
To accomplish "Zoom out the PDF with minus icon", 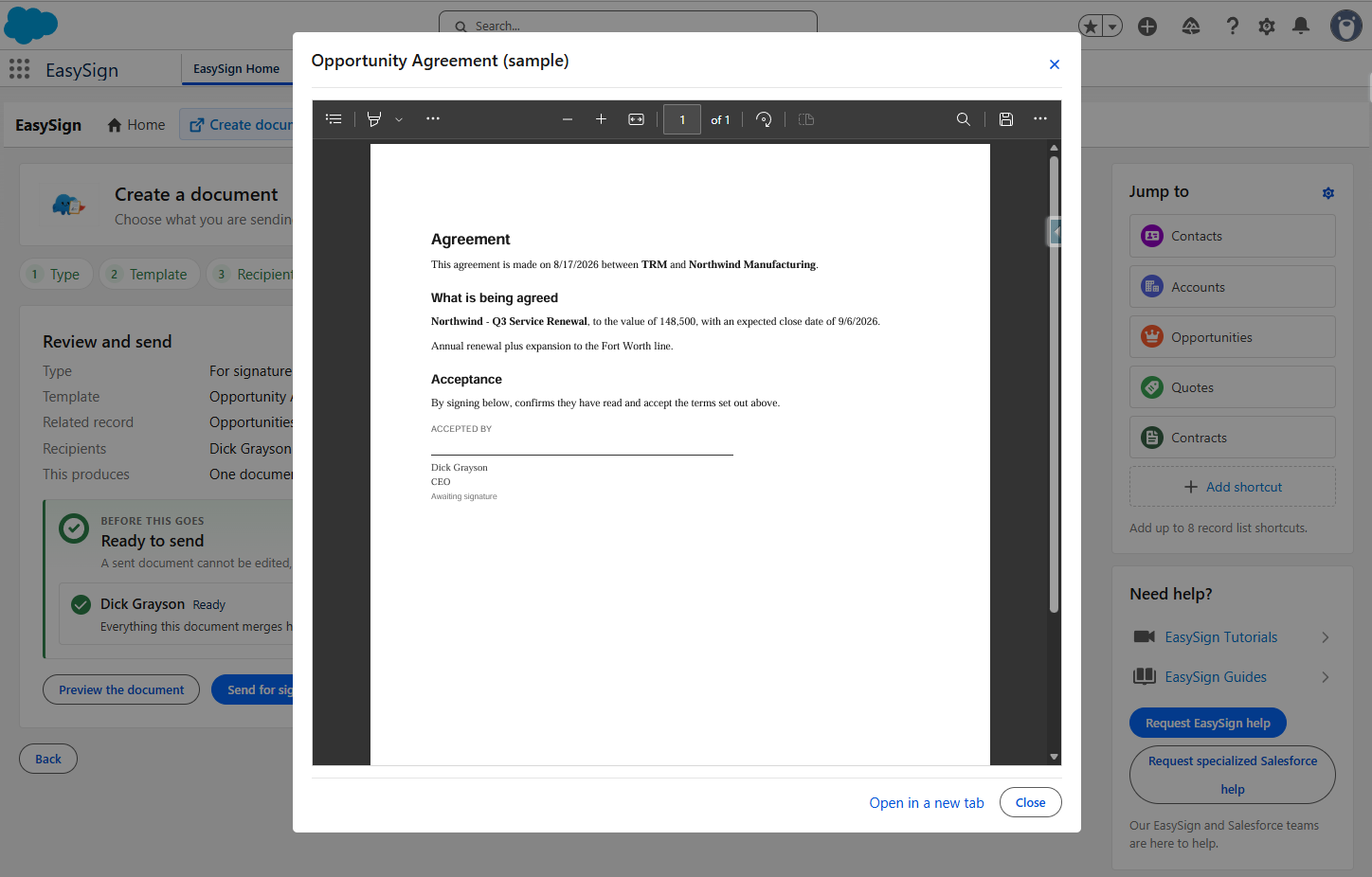I will 568,119.
